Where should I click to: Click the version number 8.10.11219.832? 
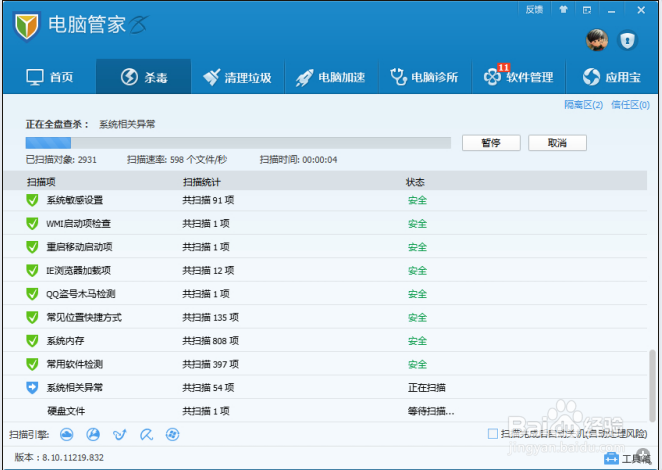[x=73, y=457]
